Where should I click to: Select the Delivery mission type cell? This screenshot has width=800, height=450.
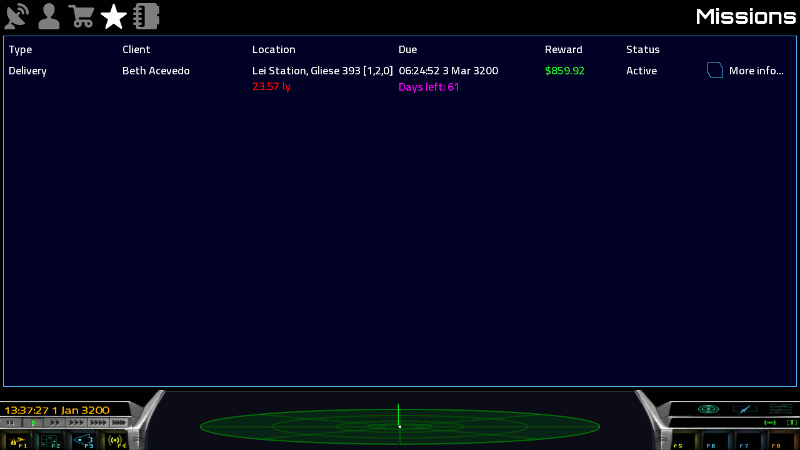[x=28, y=71]
